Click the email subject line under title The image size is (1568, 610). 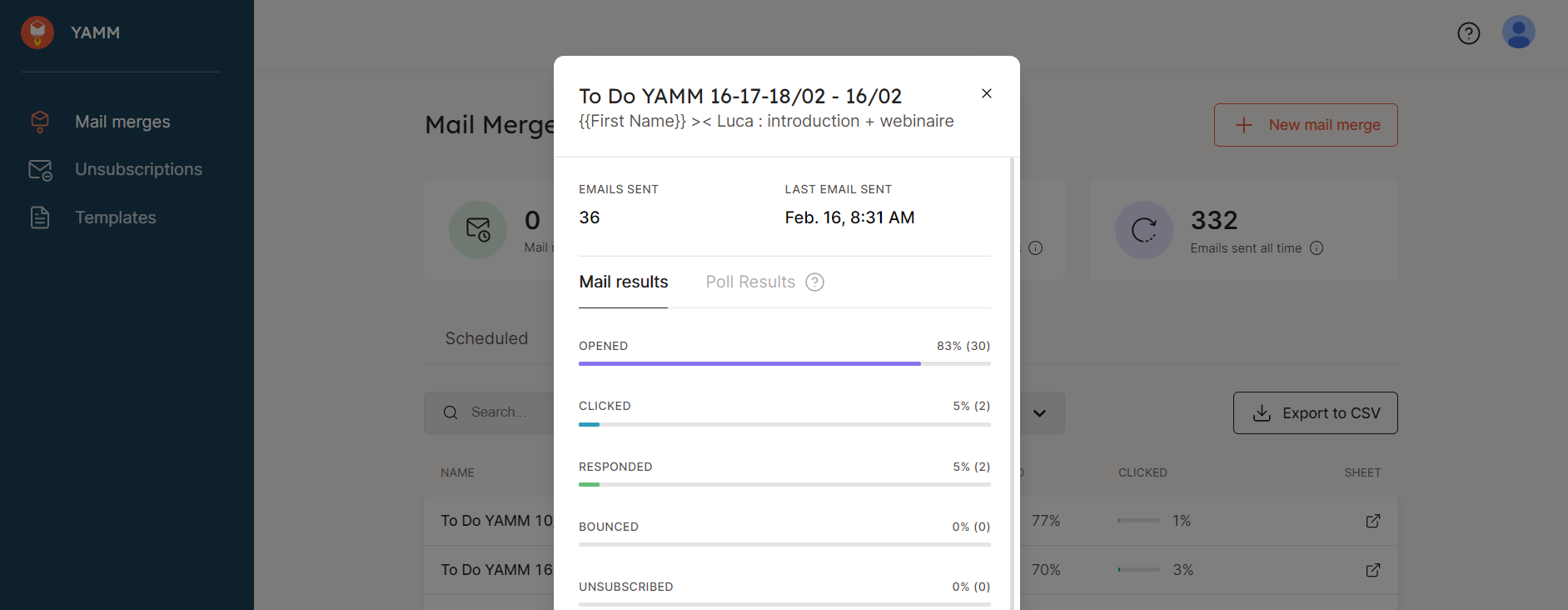(x=766, y=122)
